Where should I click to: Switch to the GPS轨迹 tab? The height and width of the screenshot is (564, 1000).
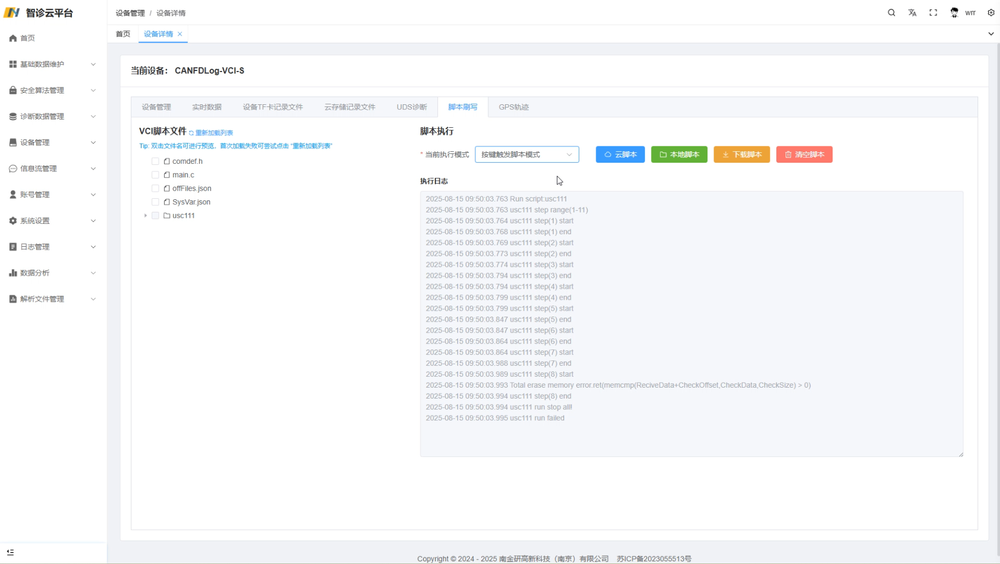[x=513, y=107]
